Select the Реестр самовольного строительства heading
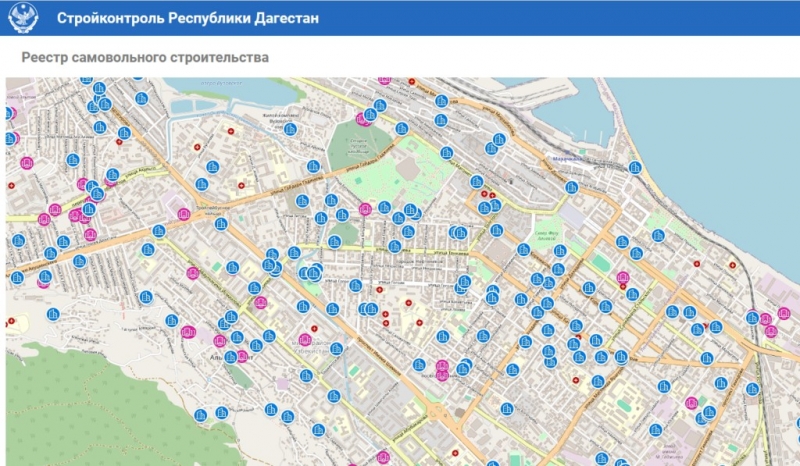The height and width of the screenshot is (466, 800). click(145, 58)
